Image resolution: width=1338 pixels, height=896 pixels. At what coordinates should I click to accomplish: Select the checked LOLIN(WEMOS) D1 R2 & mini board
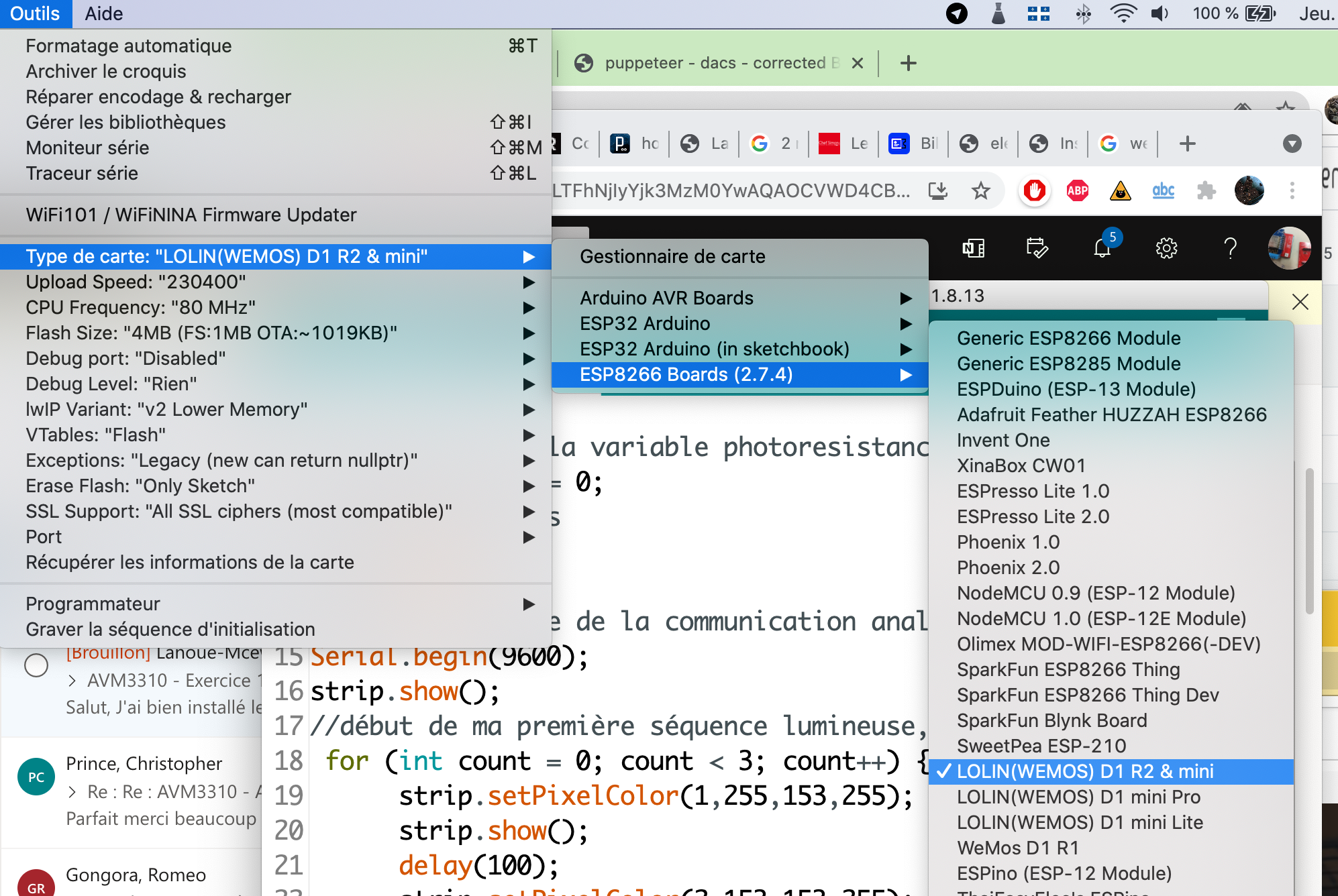pyautogui.click(x=1084, y=771)
